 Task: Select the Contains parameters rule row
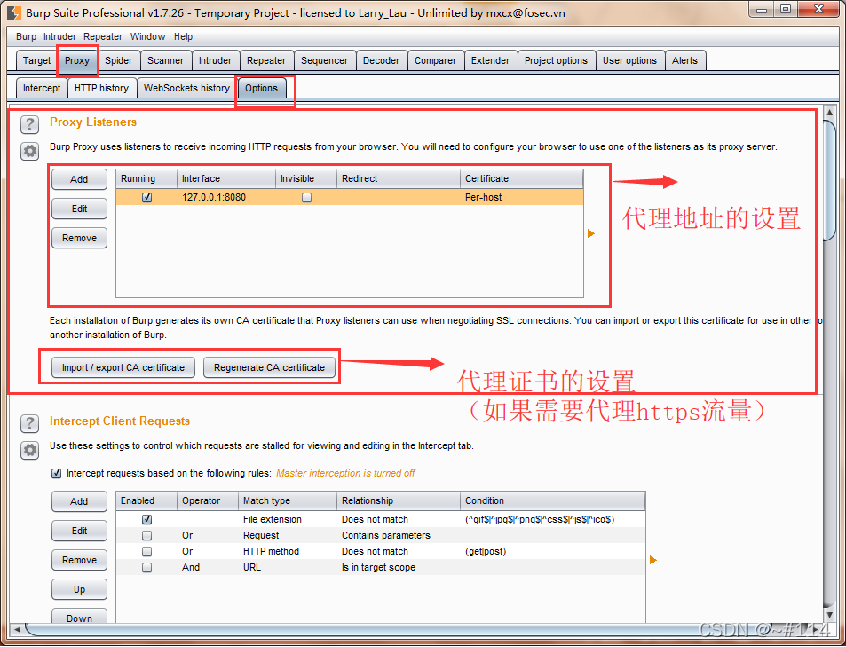click(x=380, y=536)
